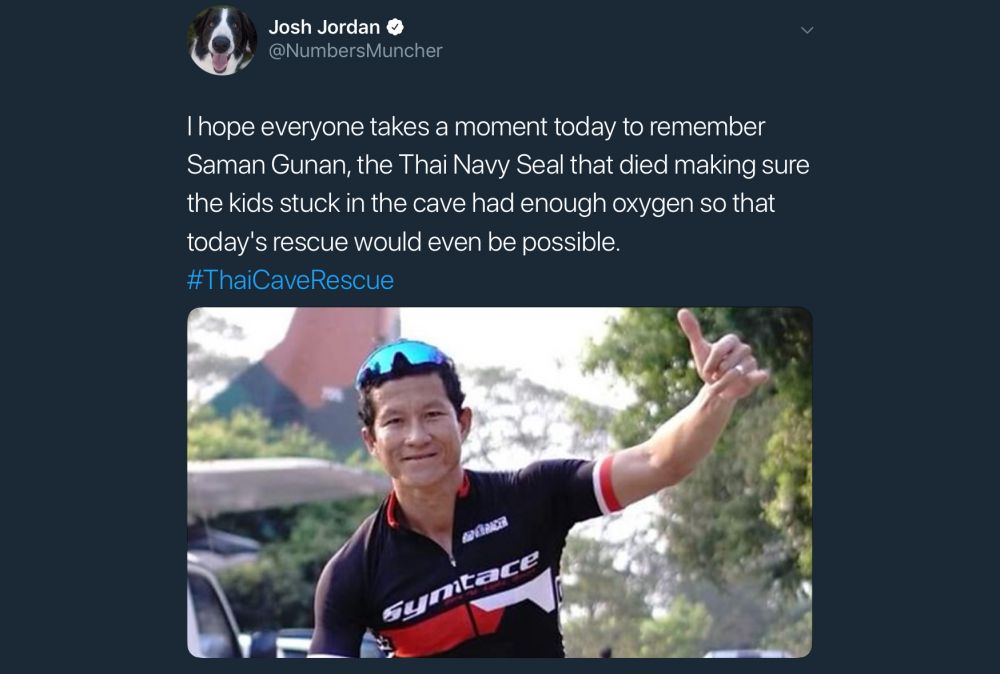Click the words "Thai Navy Seal"
The width and height of the screenshot is (1000, 674).
[482, 165]
